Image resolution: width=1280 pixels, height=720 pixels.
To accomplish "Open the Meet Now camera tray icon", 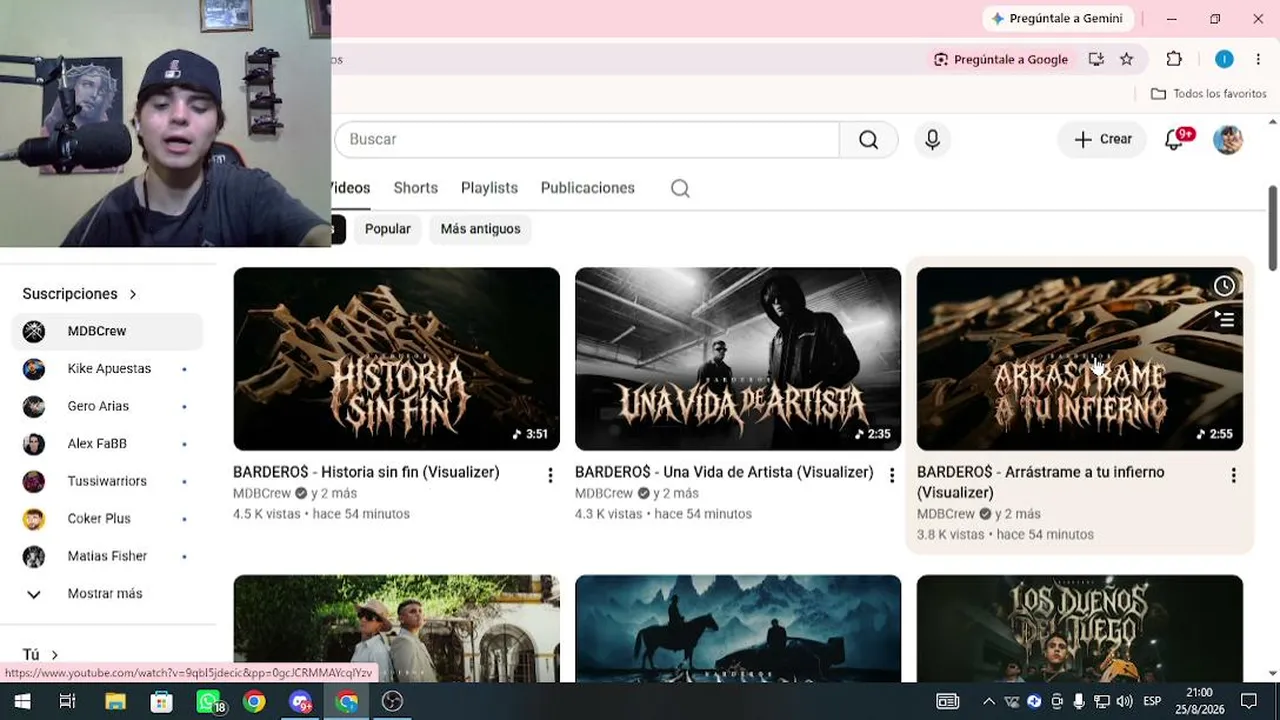I will coord(1057,702).
